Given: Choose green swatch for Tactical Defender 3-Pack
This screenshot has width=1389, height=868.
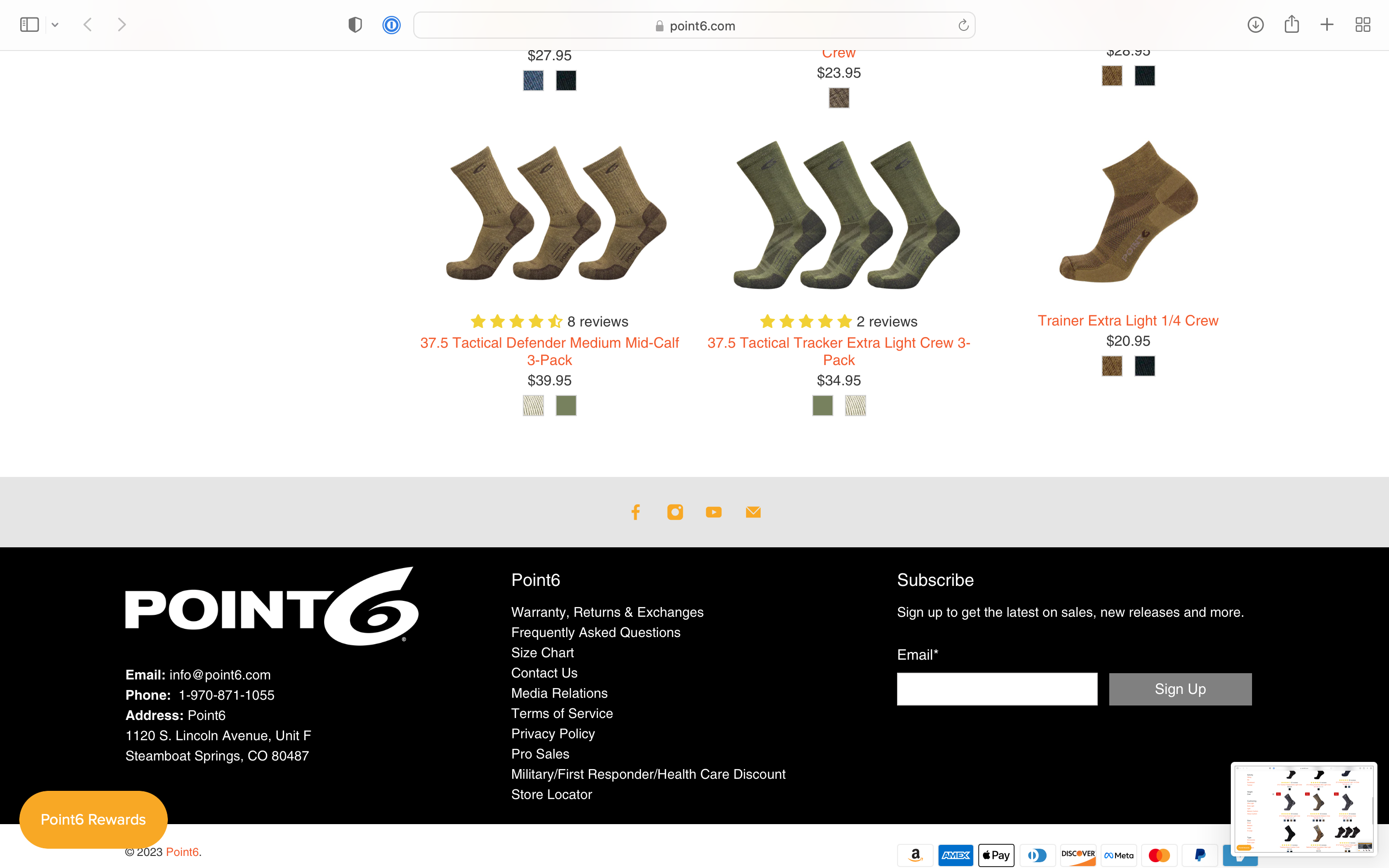Looking at the screenshot, I should tap(566, 405).
